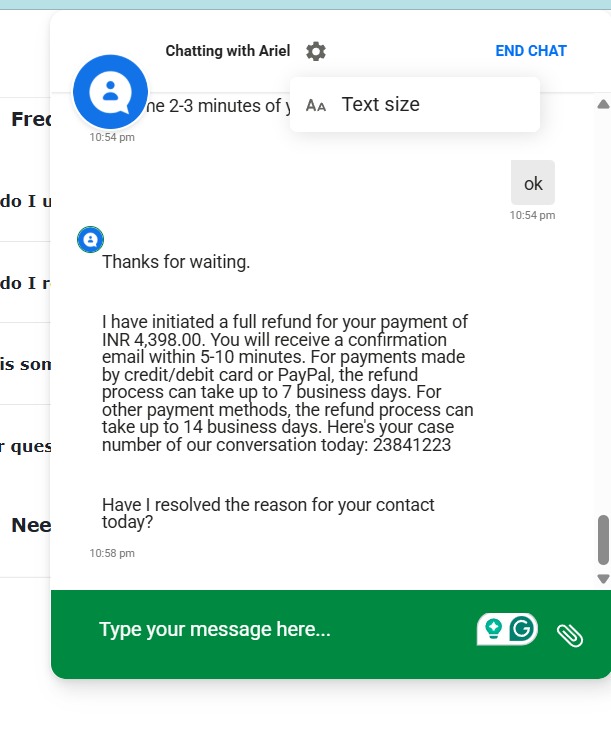Click small agent avatar above 'Thanks for waiting'
The height and width of the screenshot is (738, 611).
91,240
